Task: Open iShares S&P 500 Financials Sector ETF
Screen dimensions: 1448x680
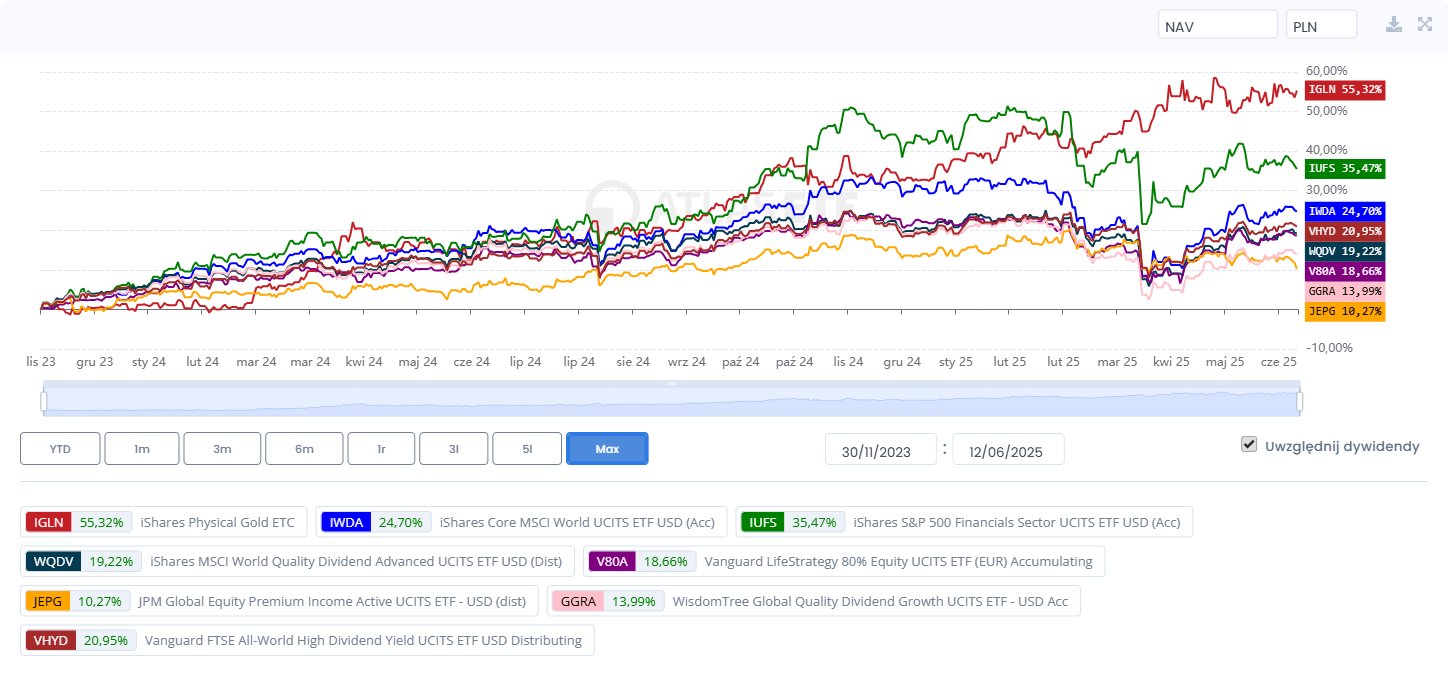Action: tap(1017, 522)
